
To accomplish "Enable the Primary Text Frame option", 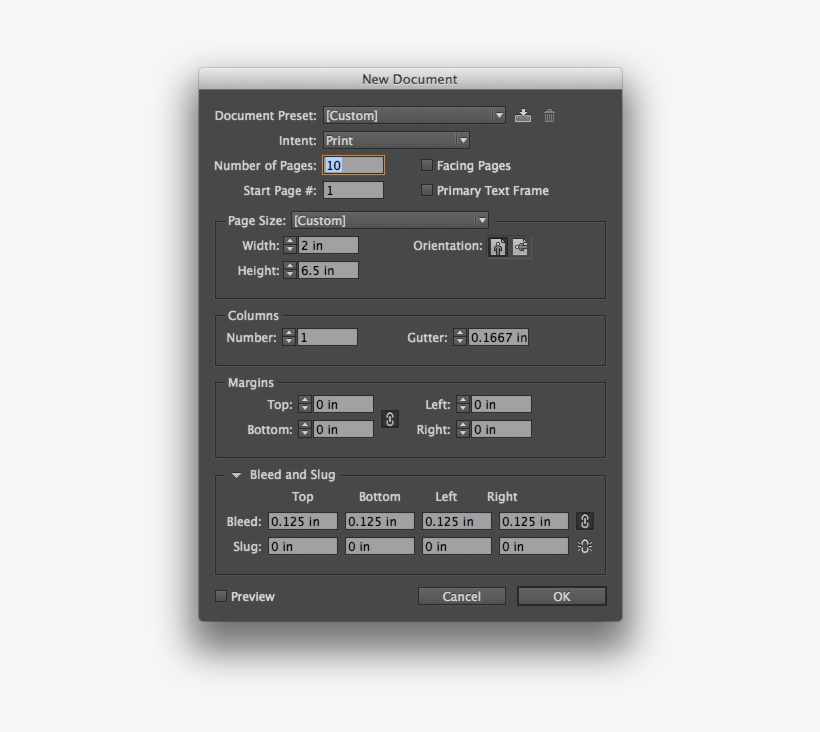I will pos(427,190).
